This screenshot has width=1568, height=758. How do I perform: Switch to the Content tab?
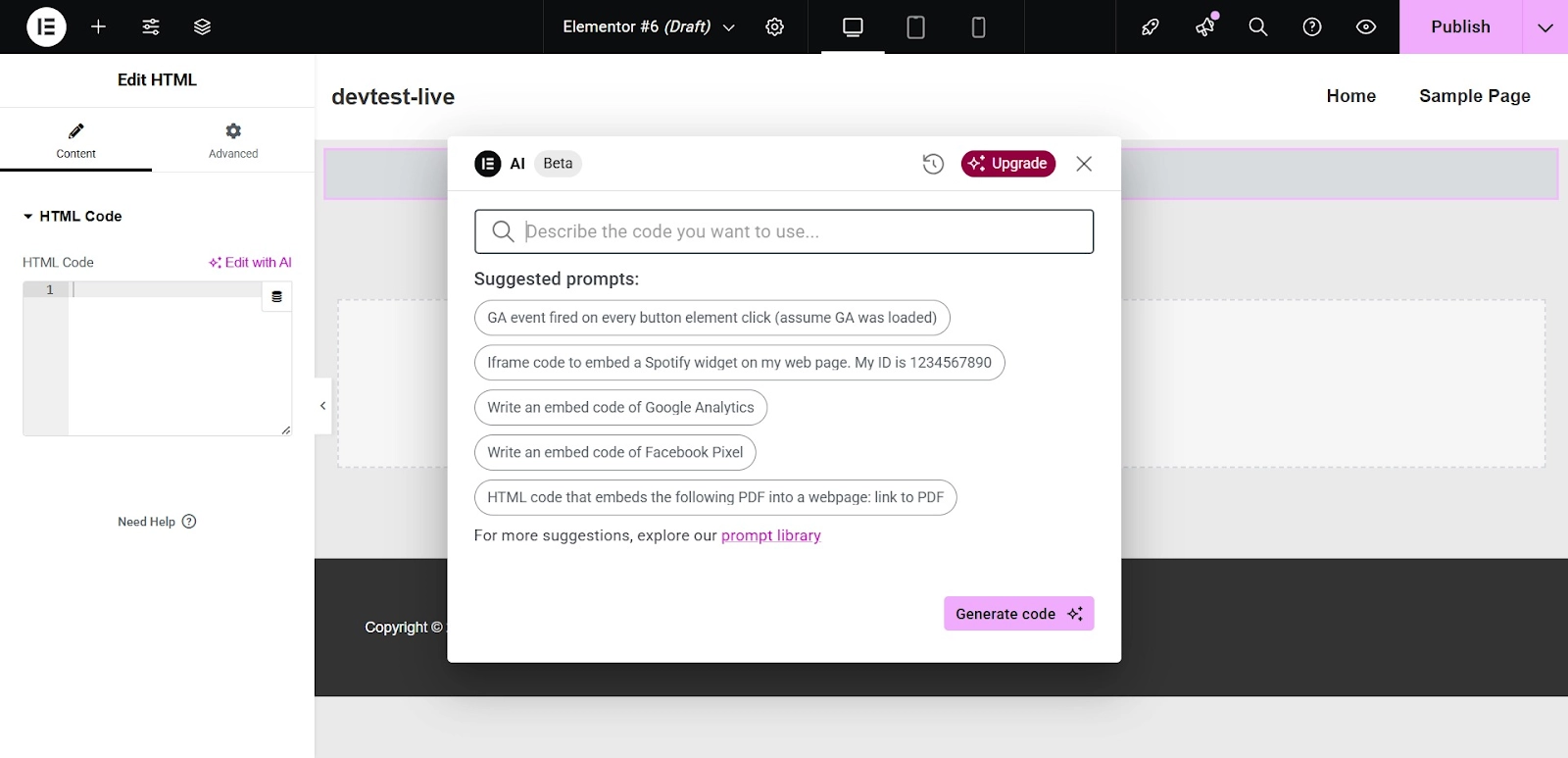[75, 140]
